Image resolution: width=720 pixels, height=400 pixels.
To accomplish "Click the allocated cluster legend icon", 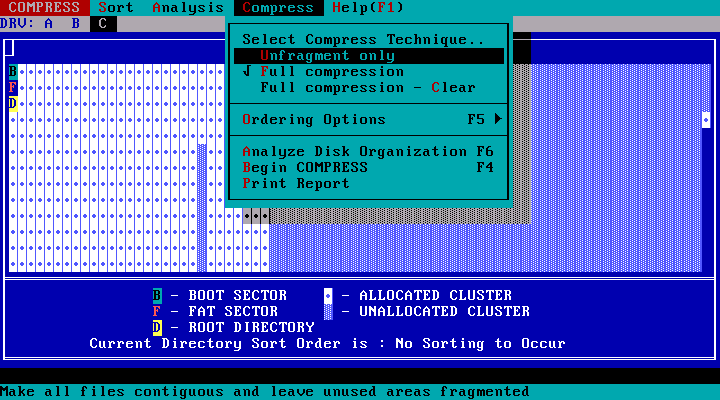I will [328, 295].
